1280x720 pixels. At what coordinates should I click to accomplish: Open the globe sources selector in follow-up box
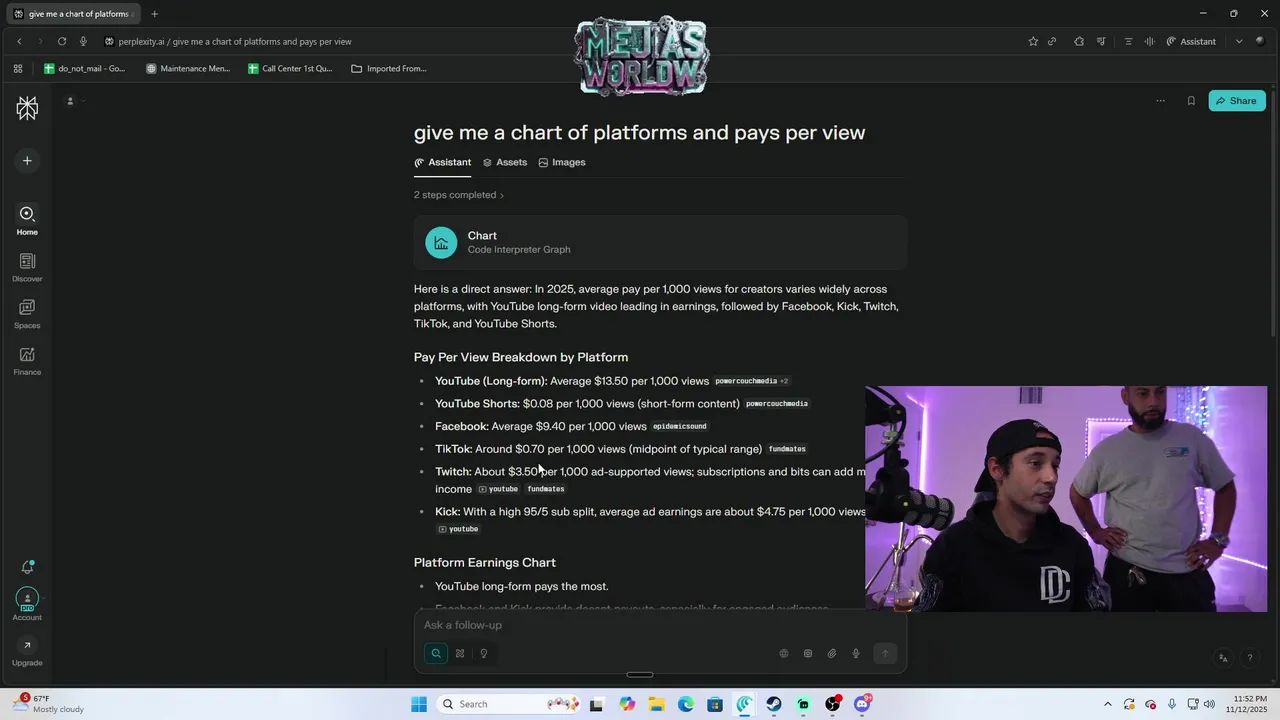(784, 653)
